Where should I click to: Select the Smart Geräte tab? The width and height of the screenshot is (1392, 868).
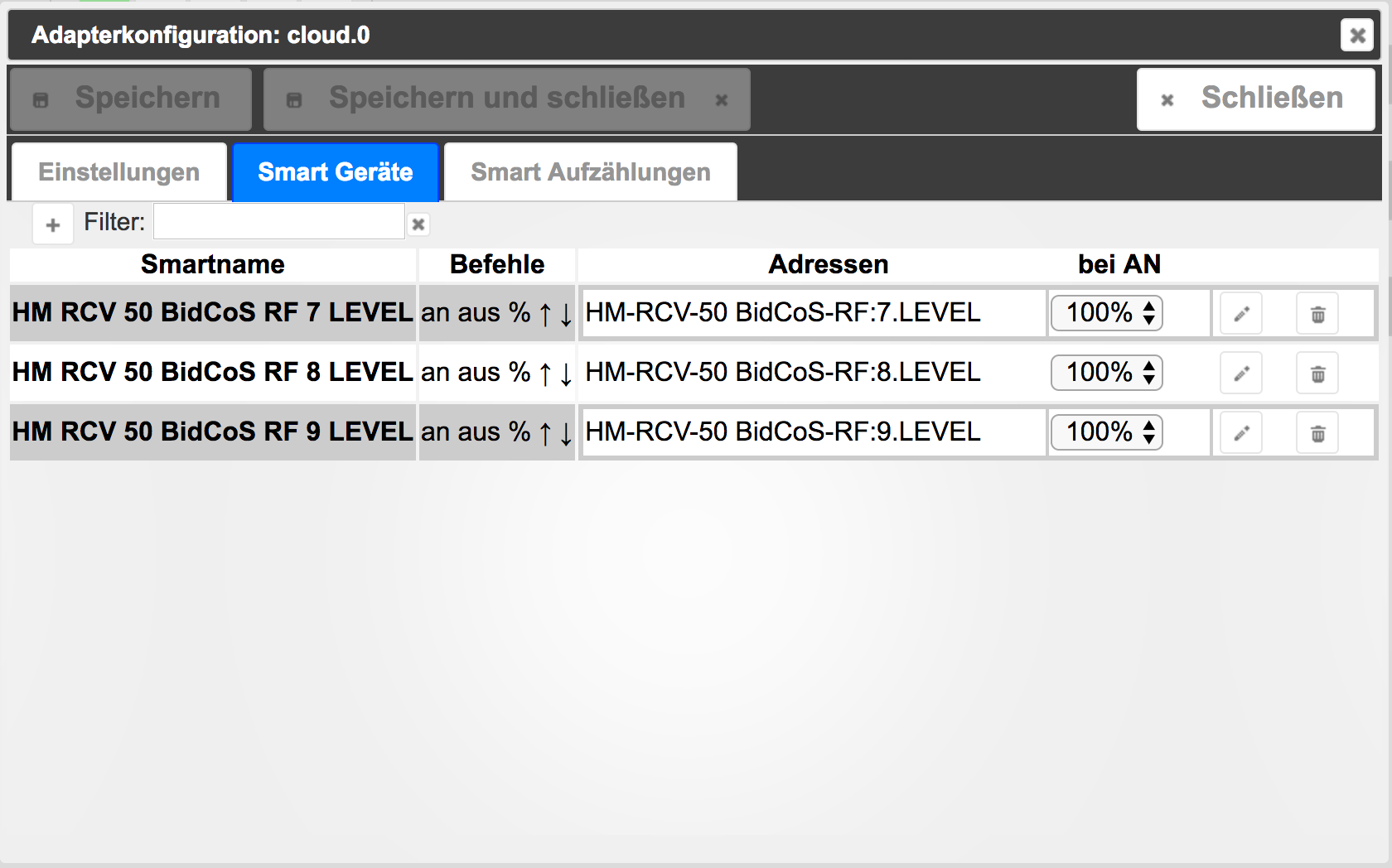[336, 172]
